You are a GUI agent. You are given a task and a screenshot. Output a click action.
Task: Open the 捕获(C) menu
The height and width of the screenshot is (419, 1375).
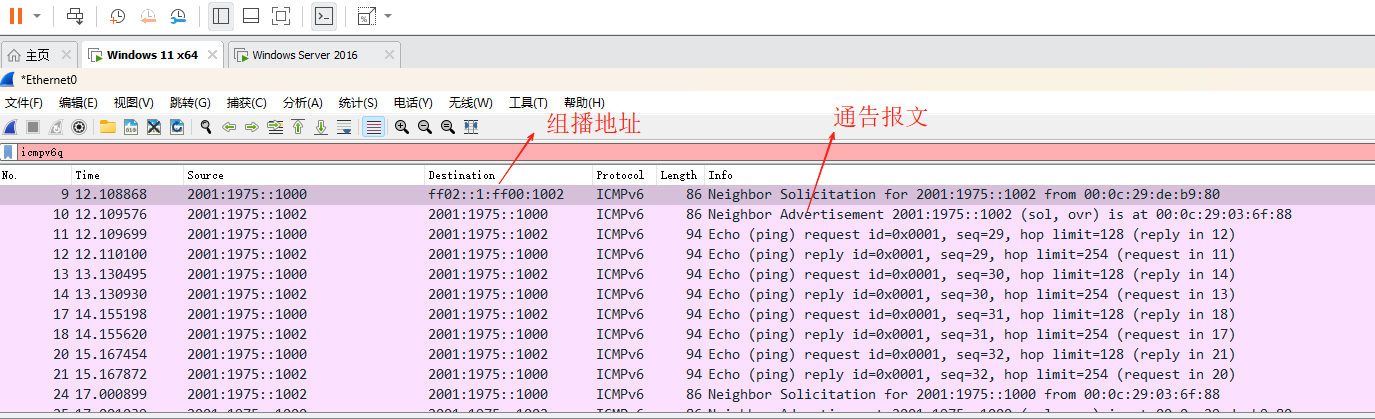click(x=247, y=102)
